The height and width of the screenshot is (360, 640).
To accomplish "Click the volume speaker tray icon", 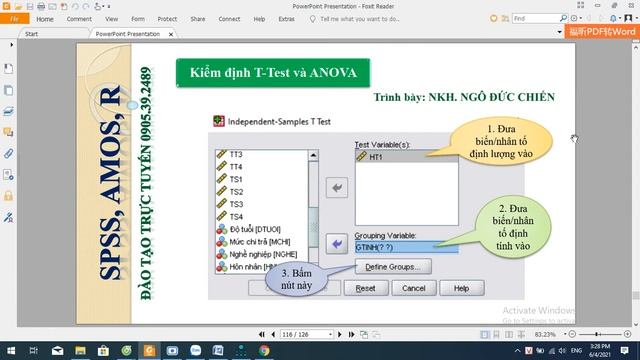I will point(562,351).
